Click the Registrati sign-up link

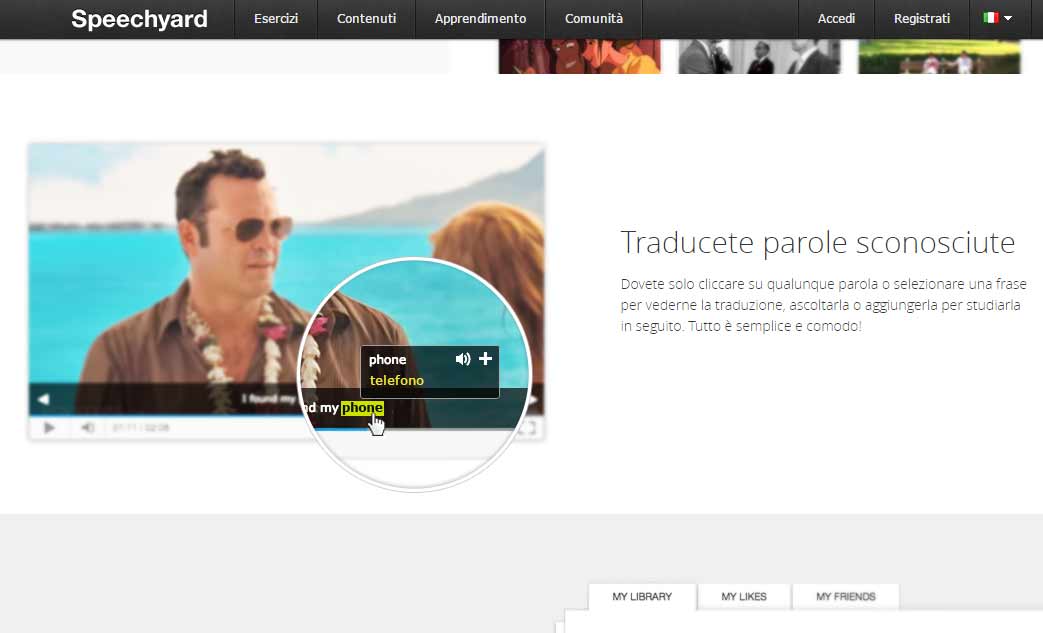tap(922, 19)
